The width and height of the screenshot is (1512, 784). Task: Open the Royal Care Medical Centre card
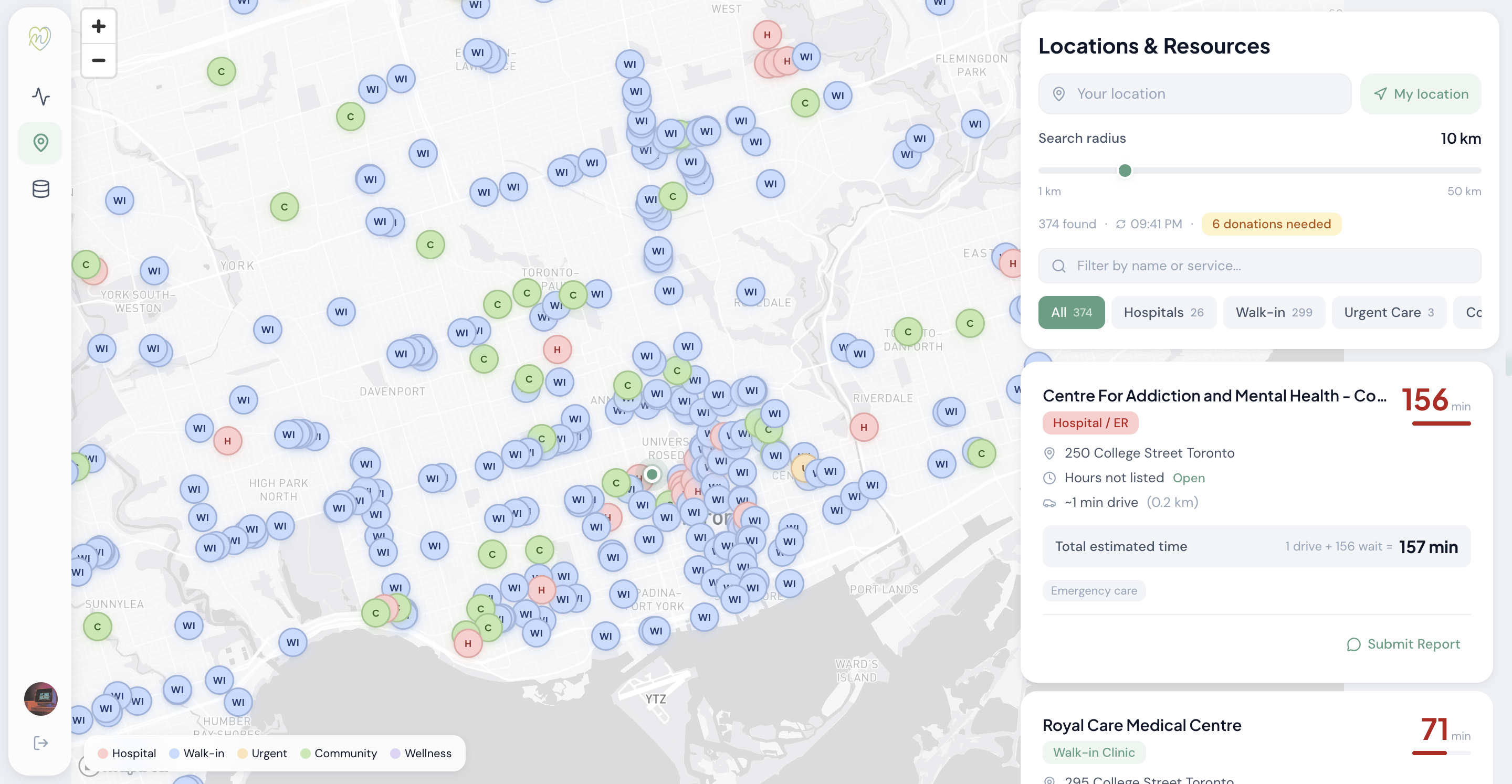1142,725
